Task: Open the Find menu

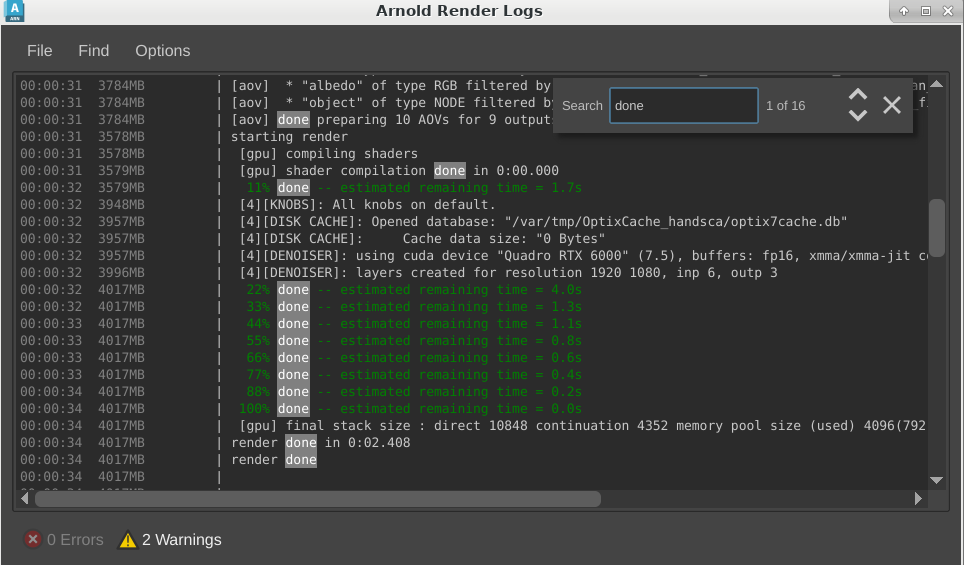Action: (93, 50)
